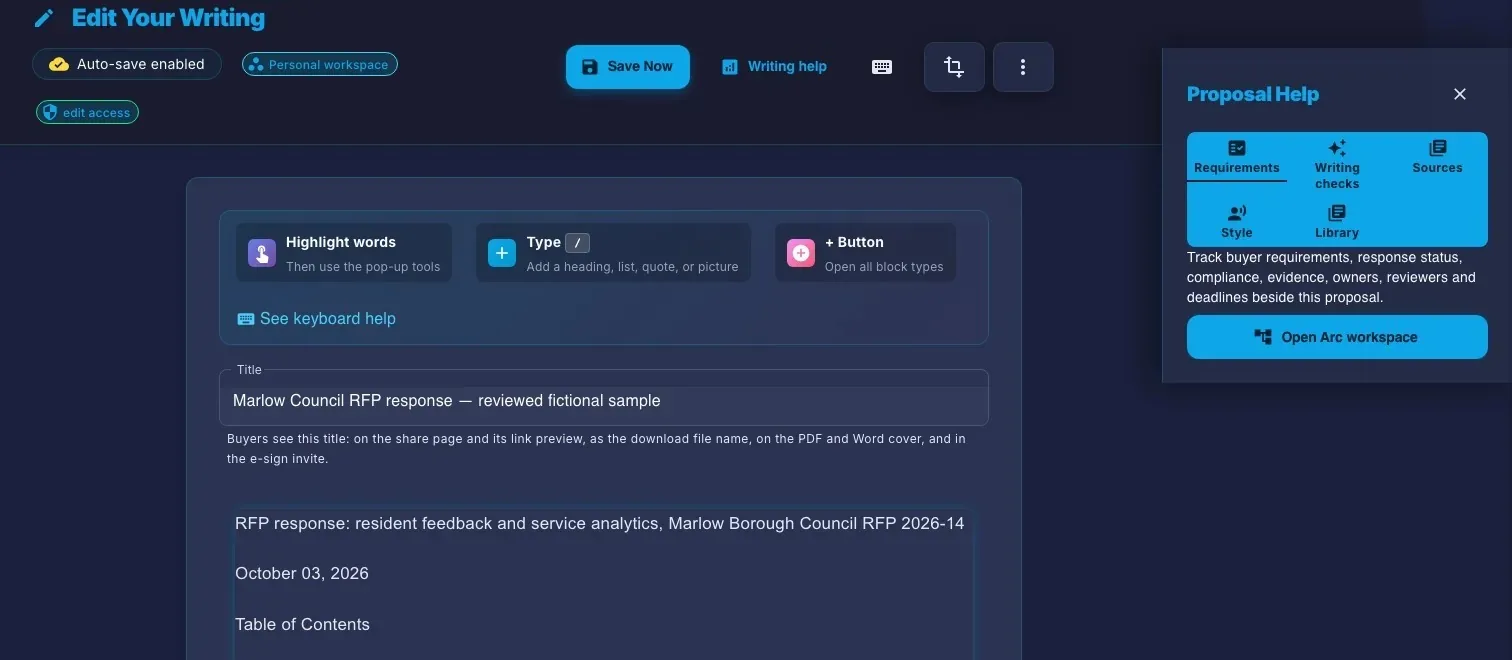Click the 'Then use the pop-up tools' text
Screen dimensions: 1512x660
click(x=363, y=267)
